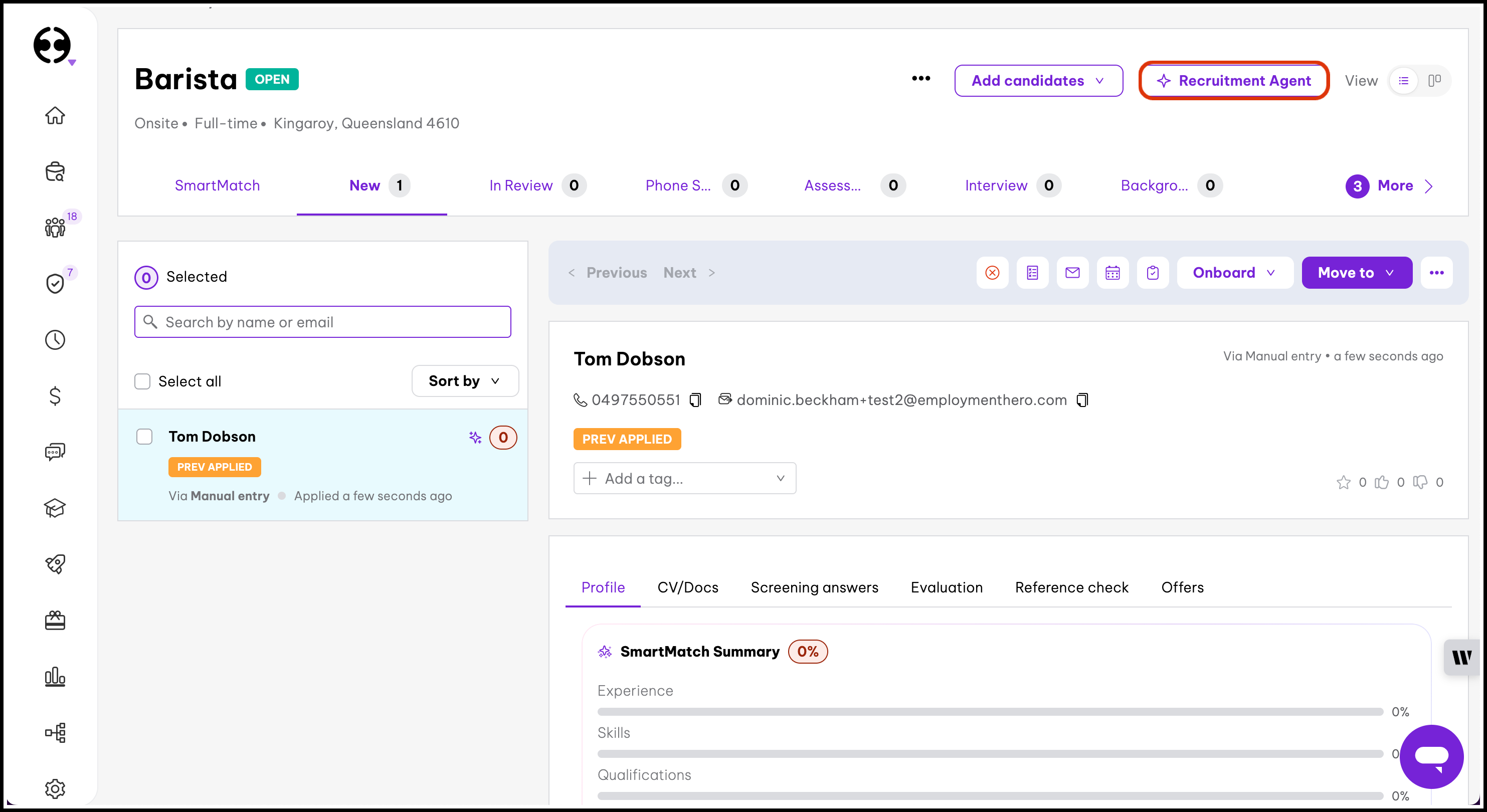Copy the candidate's phone number
This screenshot has width=1487, height=812.
[695, 400]
